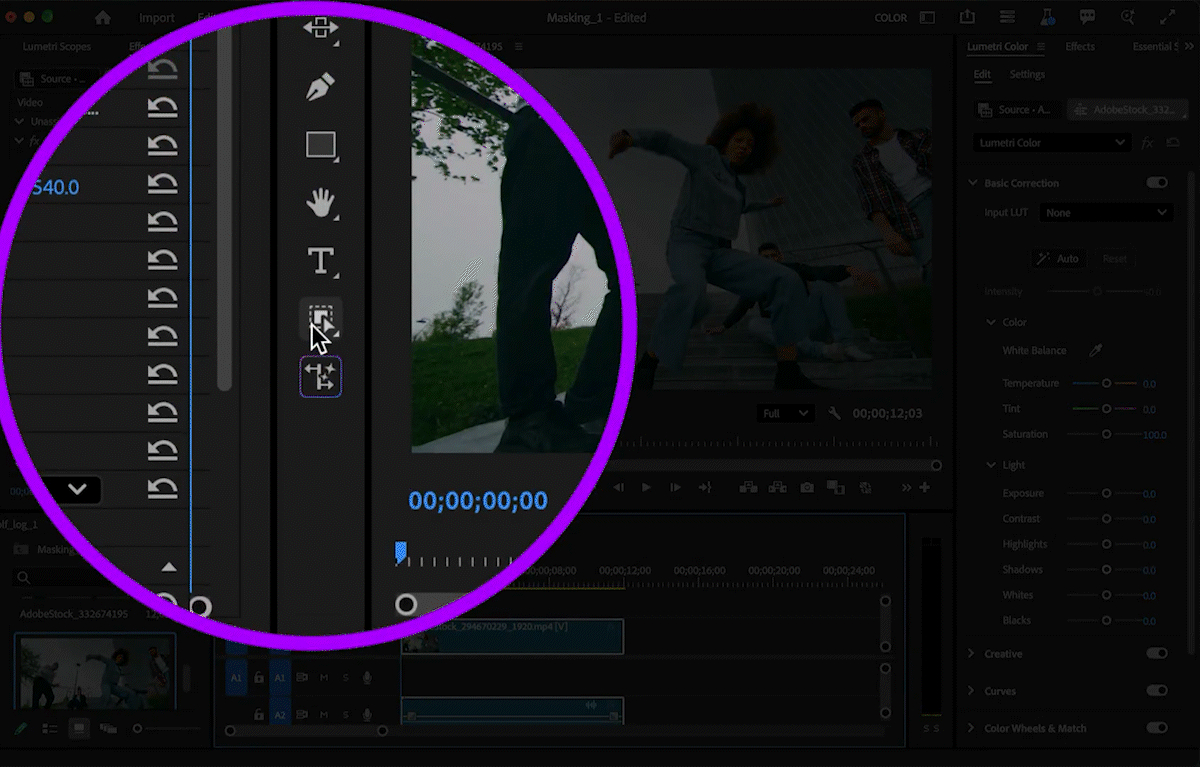Click the Saturation slider handle
1200x767 pixels.
(x=1106, y=434)
